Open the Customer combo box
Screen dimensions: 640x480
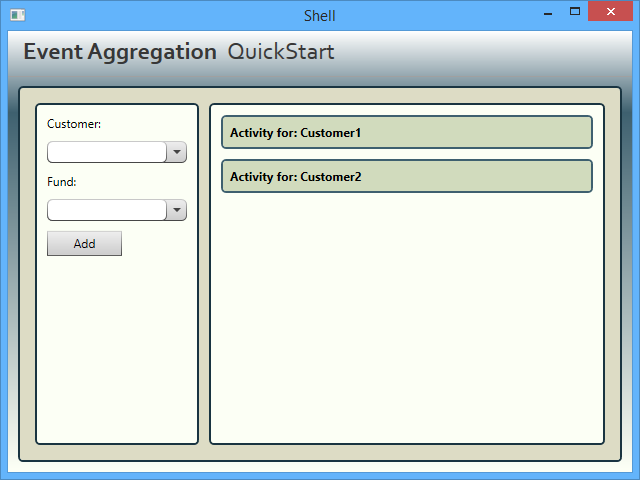117,152
